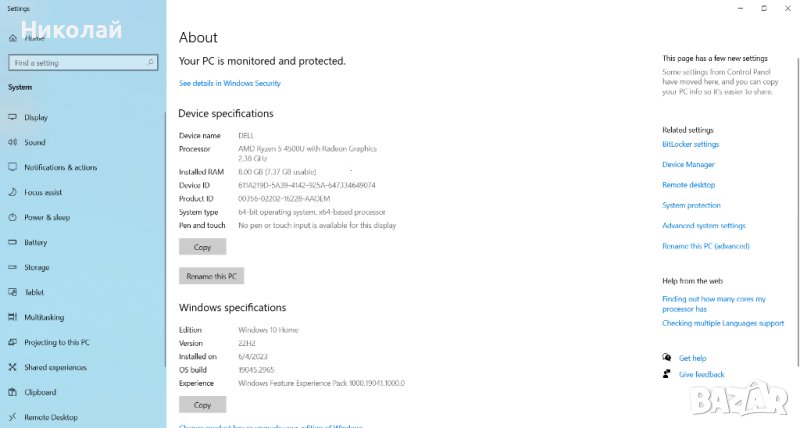The image size is (800, 428).
Task: Click the Get help icon
Action: [667, 357]
